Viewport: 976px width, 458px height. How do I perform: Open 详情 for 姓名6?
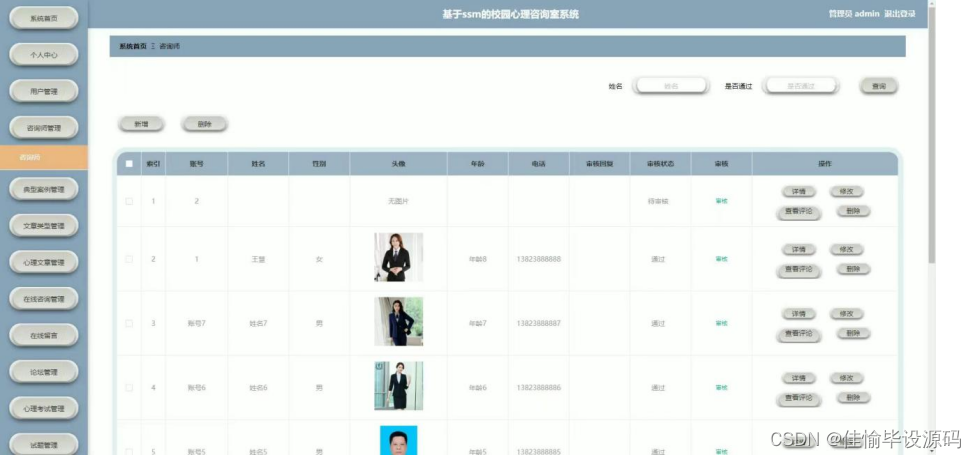point(799,378)
